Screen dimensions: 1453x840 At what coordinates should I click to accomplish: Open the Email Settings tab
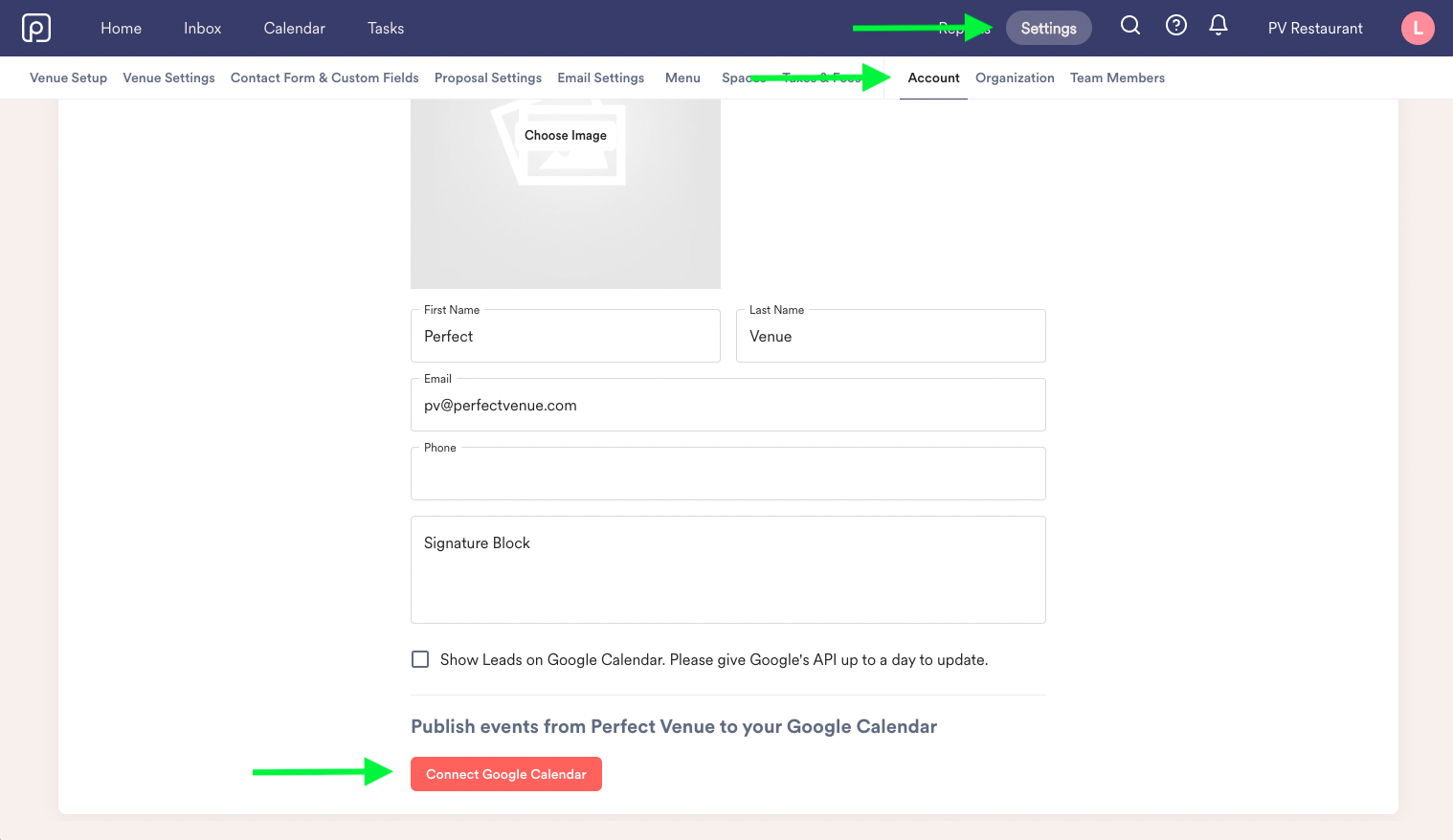[600, 77]
